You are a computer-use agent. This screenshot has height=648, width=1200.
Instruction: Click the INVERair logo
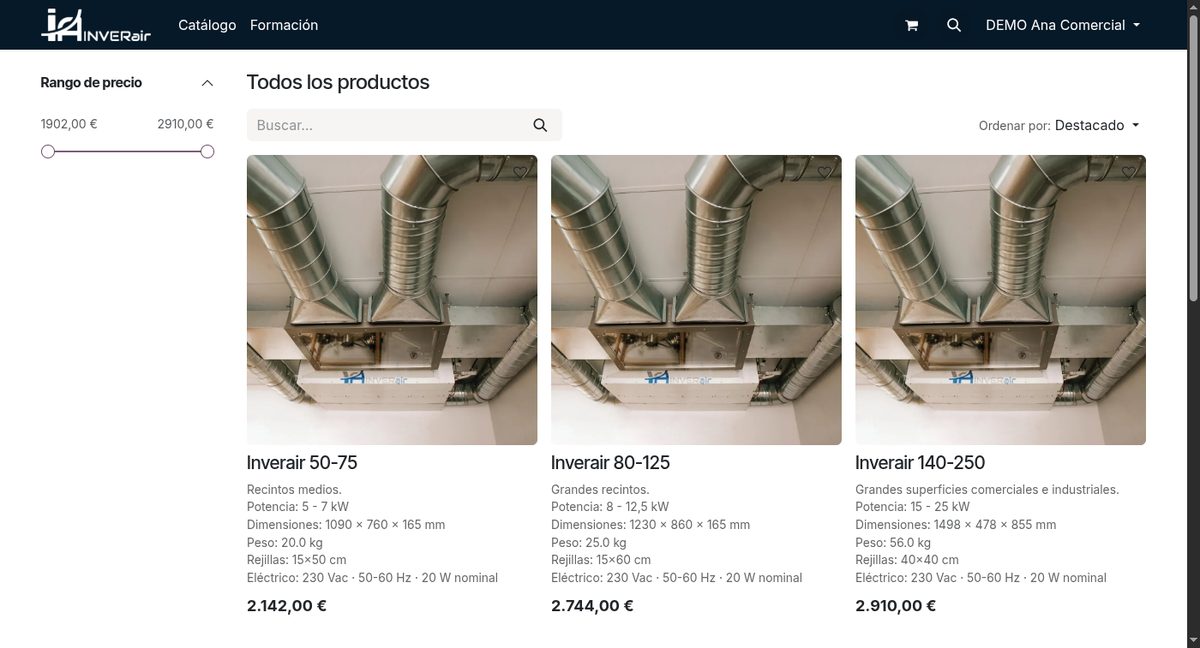point(96,25)
